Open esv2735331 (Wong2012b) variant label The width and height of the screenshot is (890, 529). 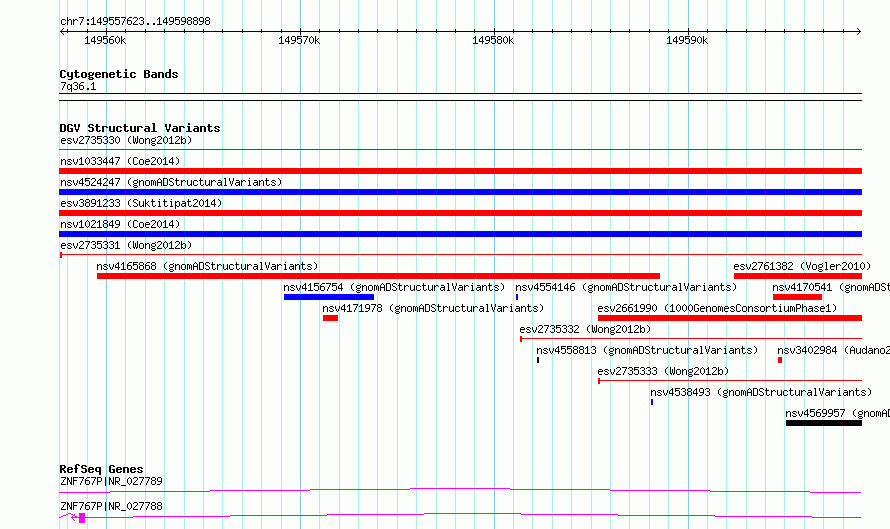pos(126,245)
